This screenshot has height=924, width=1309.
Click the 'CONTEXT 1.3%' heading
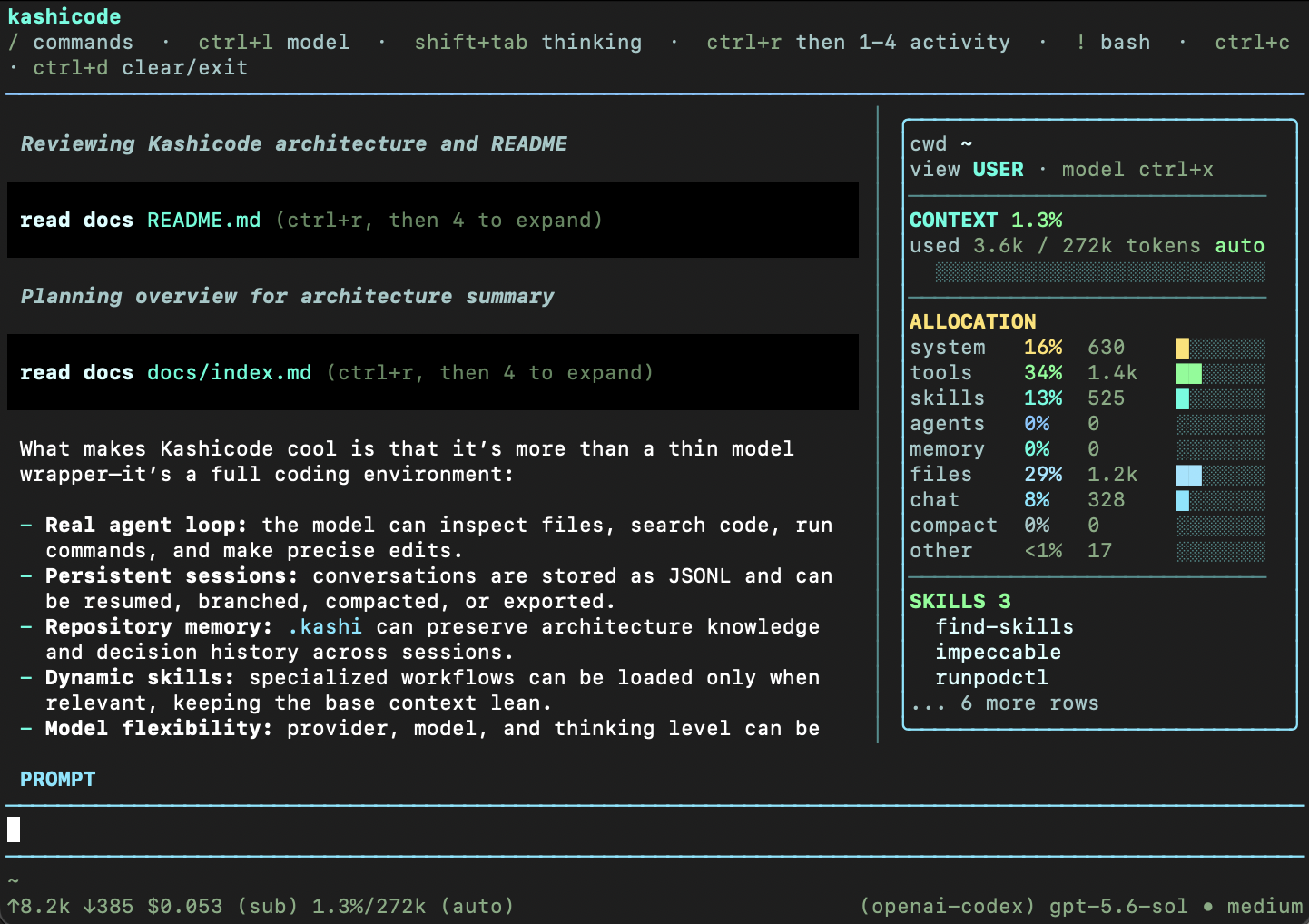(x=986, y=220)
